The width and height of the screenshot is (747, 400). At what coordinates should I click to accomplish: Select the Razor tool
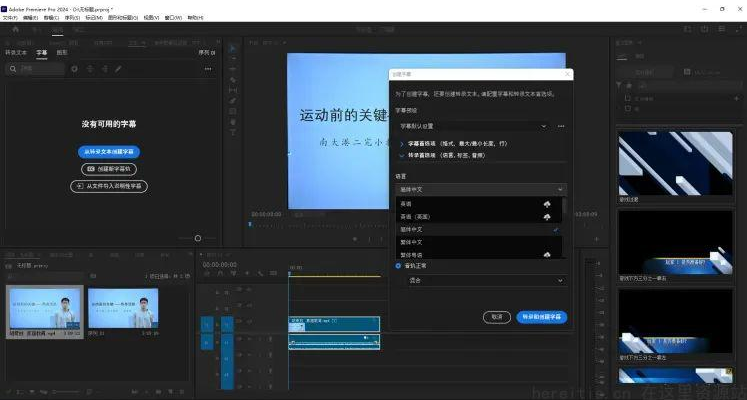click(233, 80)
